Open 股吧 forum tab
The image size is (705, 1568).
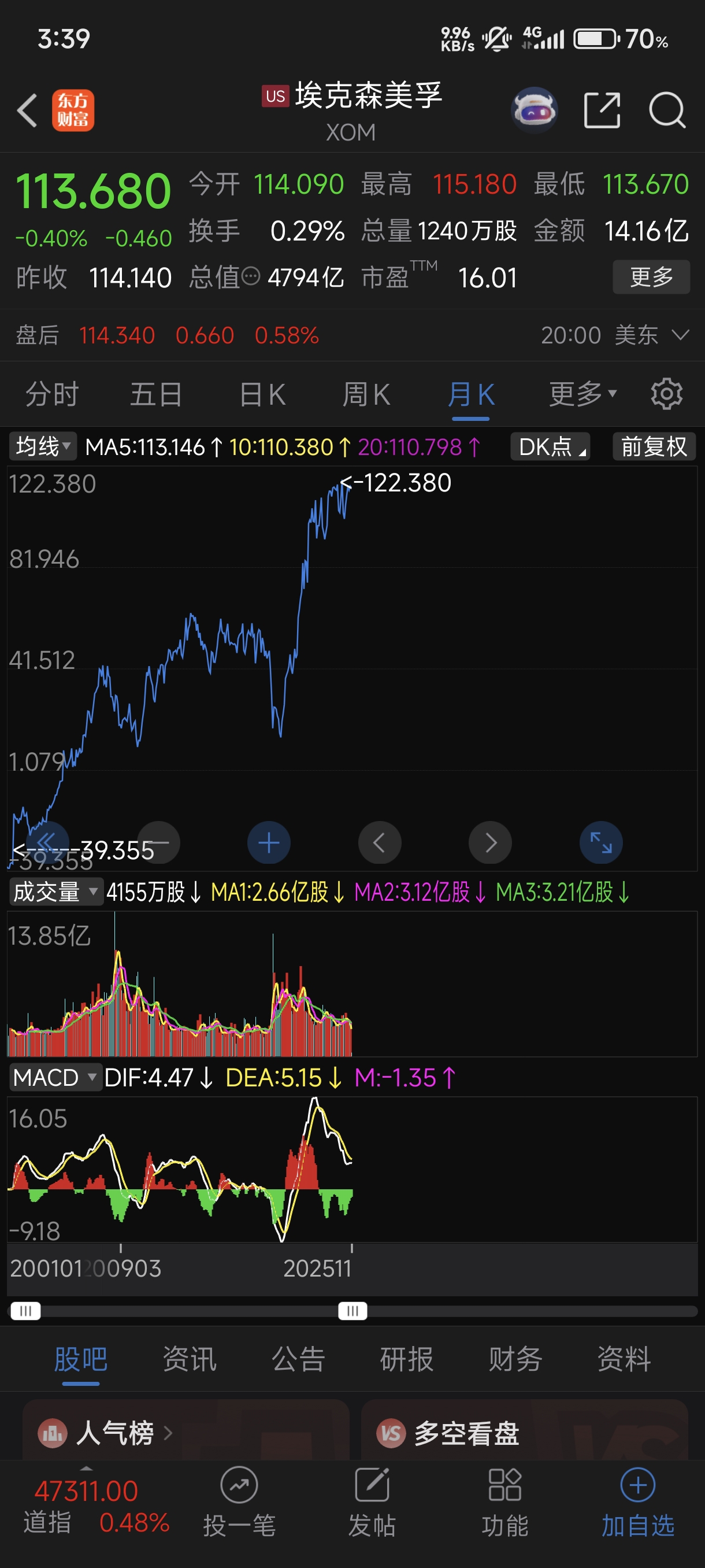81,1359
